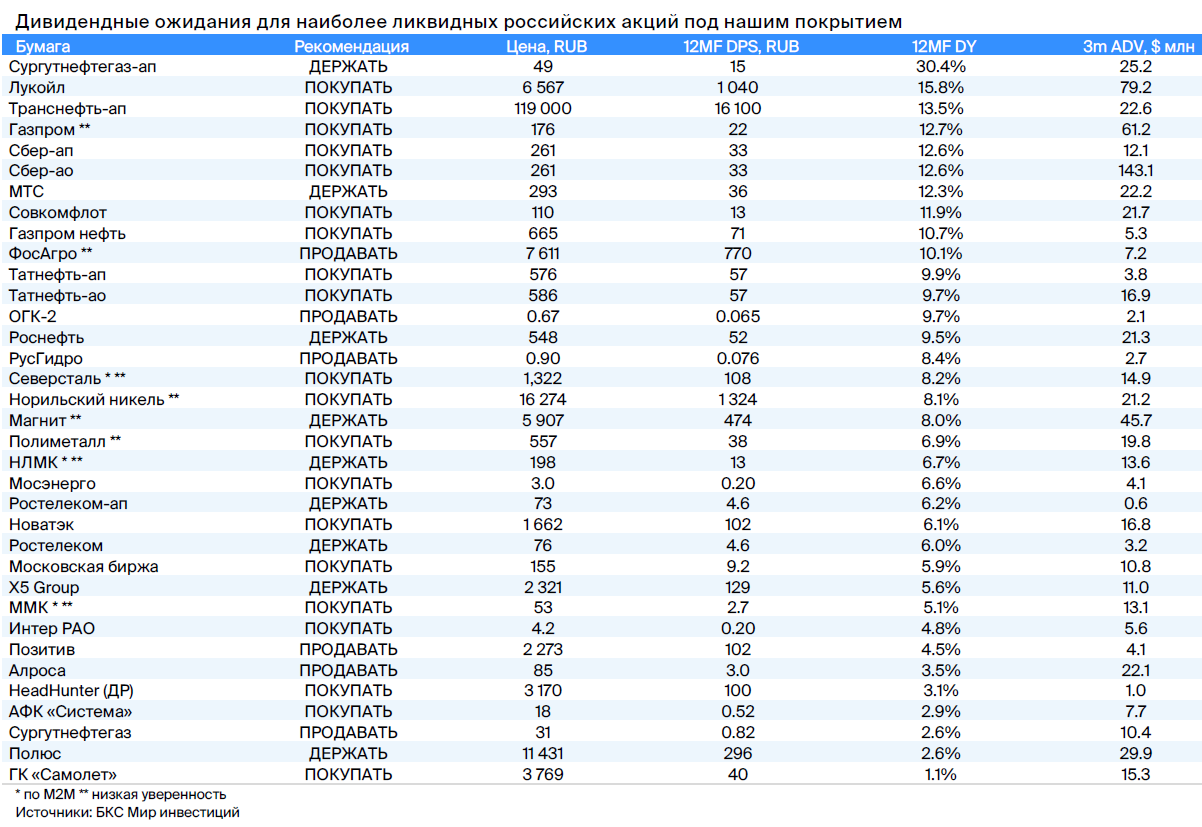Click the 'Сбер-ап' row name
This screenshot has width=1202, height=827.
[x=41, y=150]
